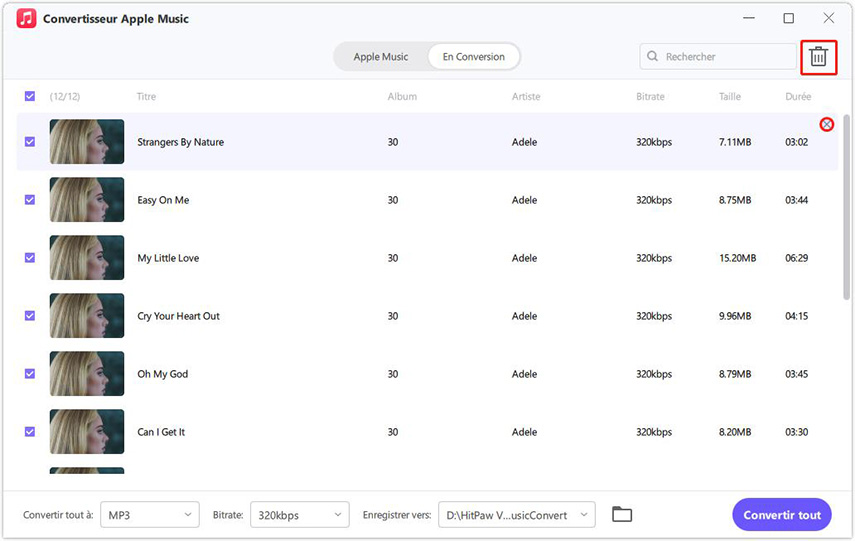The width and height of the screenshot is (855, 541).
Task: Click the 15.20MB size value
Action: 738,257
